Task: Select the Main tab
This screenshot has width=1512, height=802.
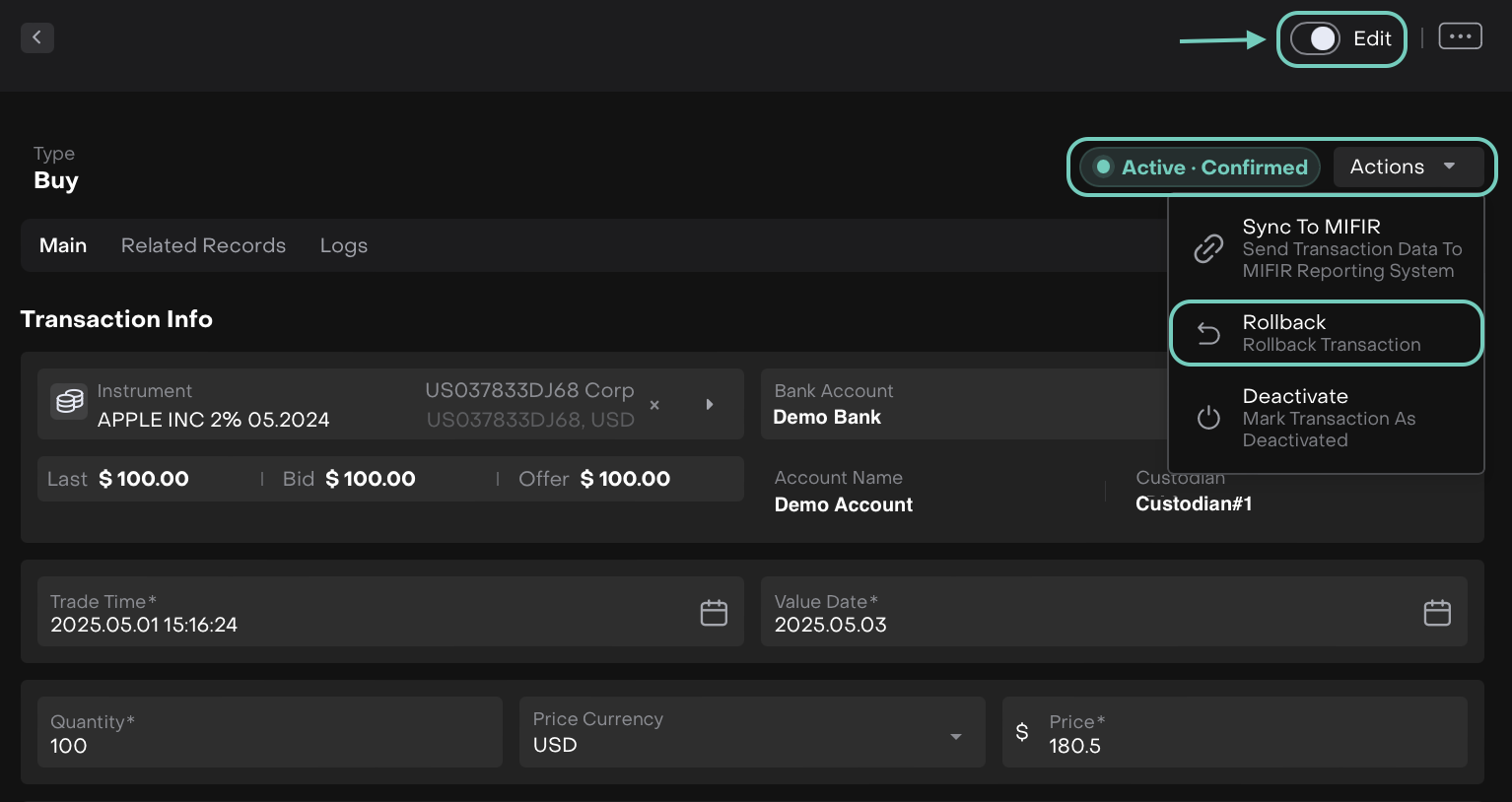Action: [x=63, y=245]
